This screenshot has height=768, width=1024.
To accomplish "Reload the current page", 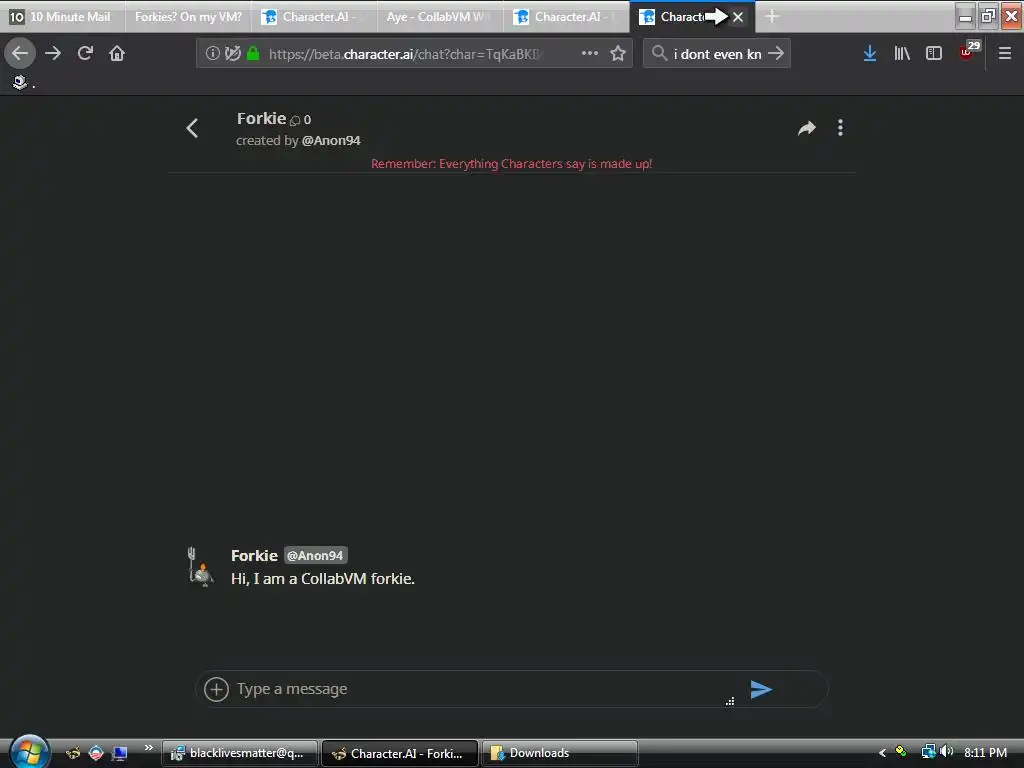I will (x=85, y=53).
